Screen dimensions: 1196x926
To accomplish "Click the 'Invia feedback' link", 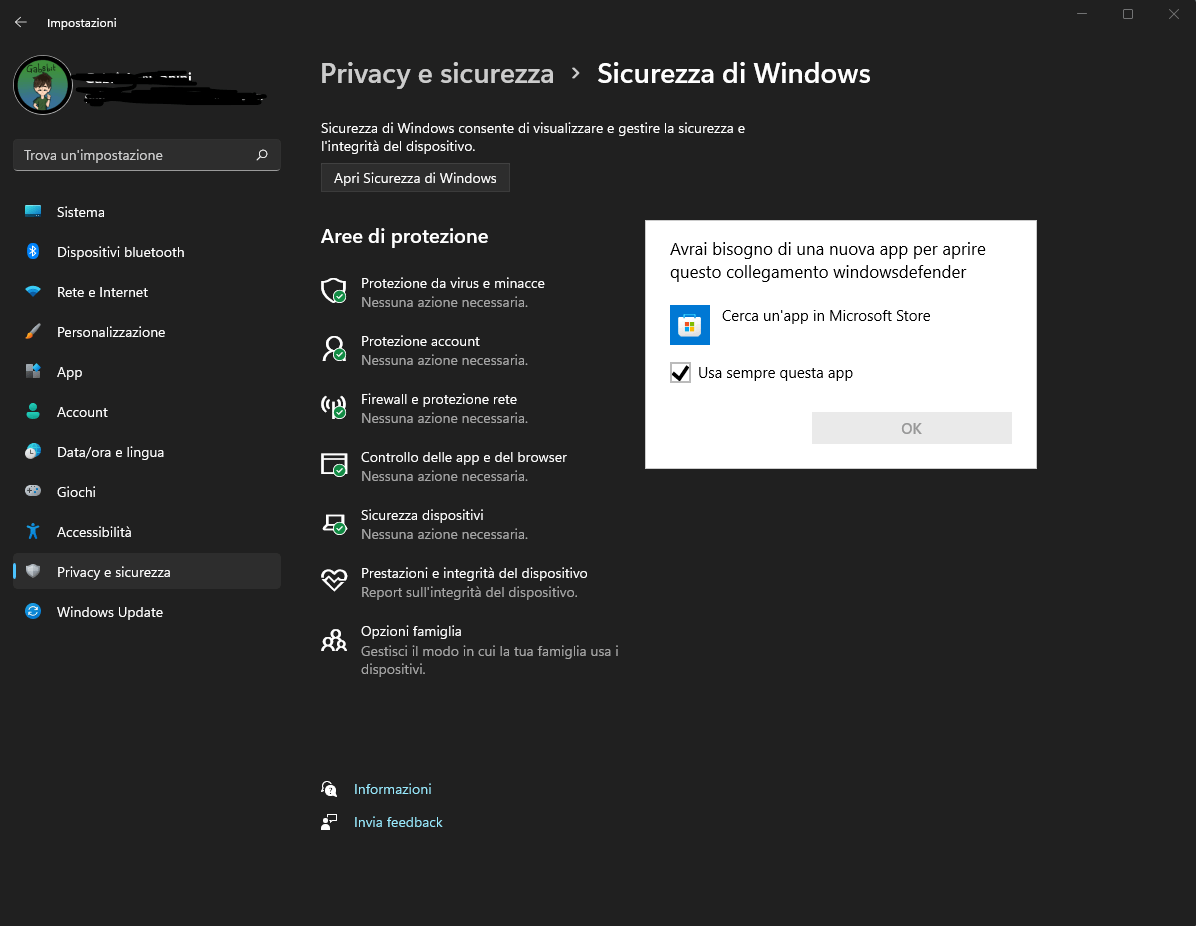I will tap(398, 822).
